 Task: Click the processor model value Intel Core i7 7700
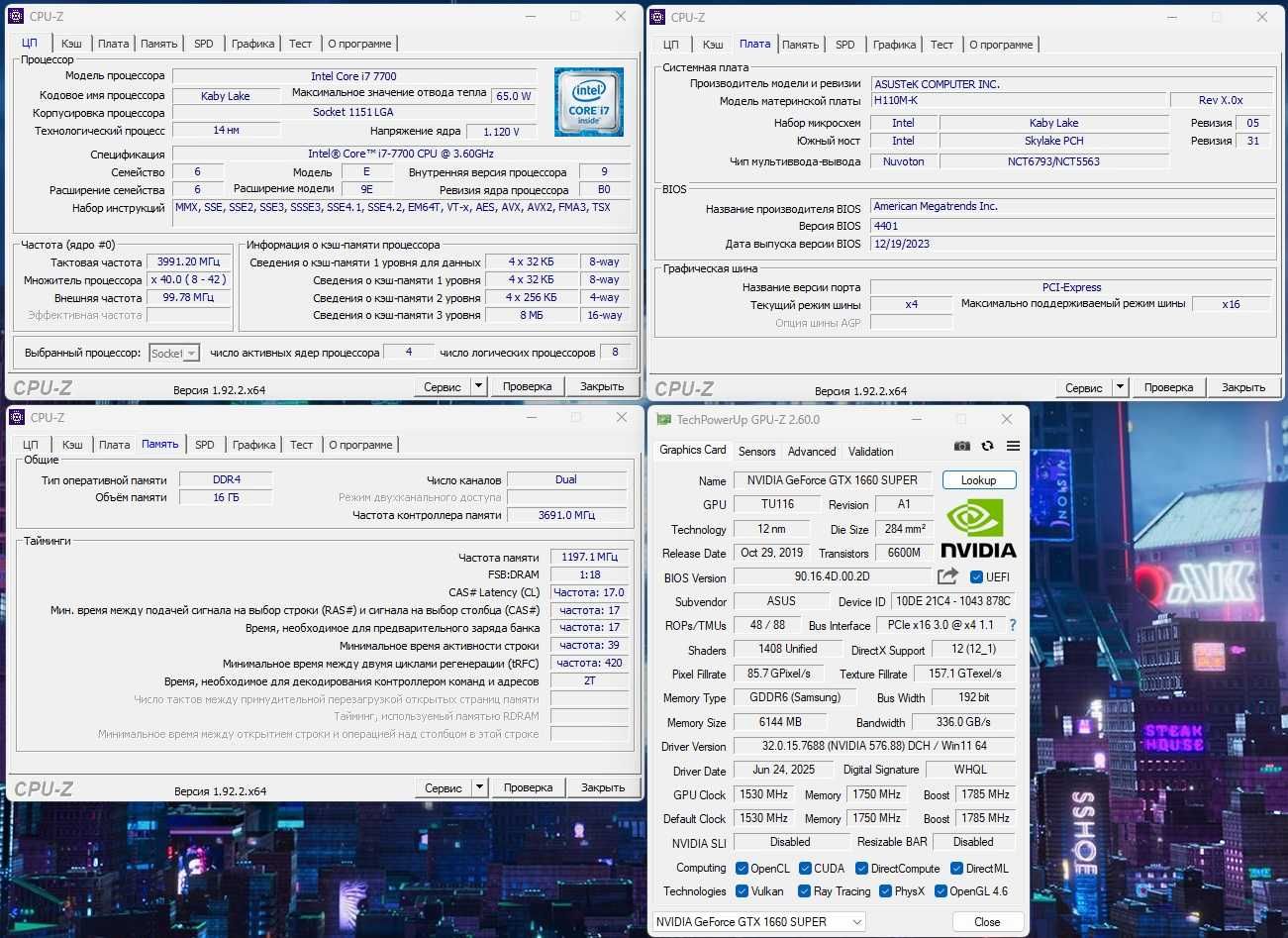(353, 76)
